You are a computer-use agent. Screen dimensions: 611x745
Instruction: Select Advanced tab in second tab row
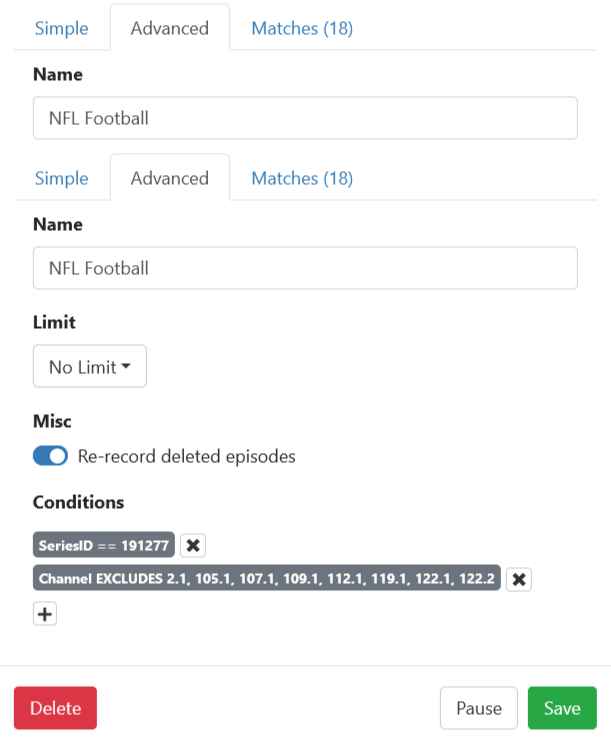point(170,178)
